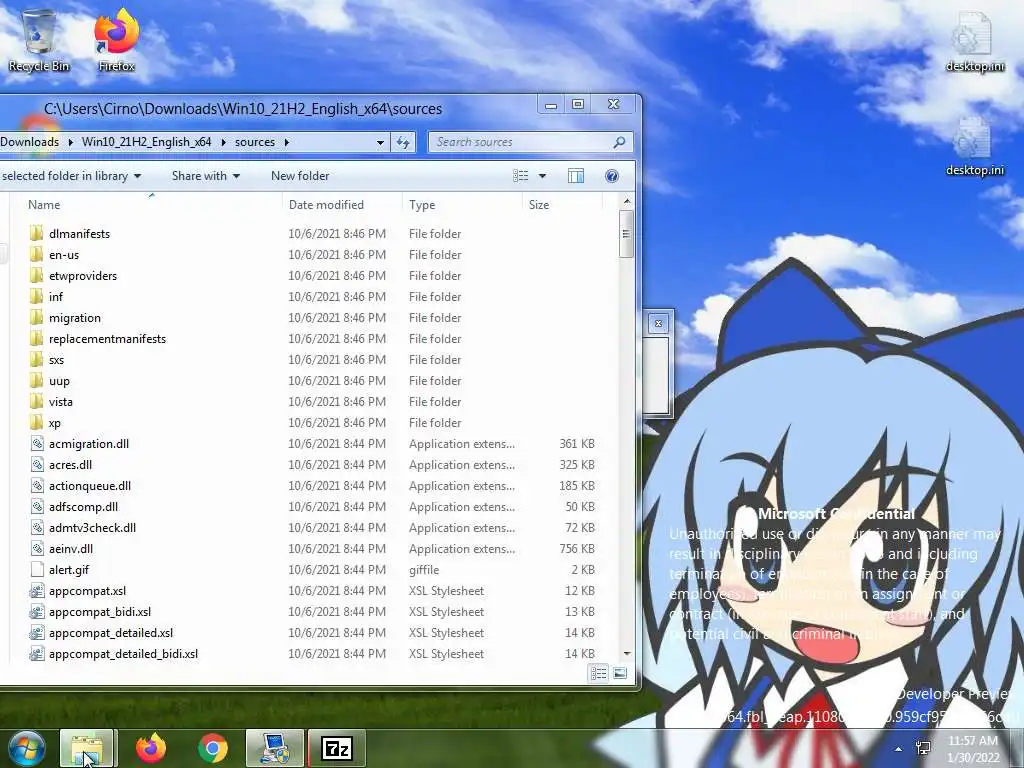1024x768 pixels.
Task: Open the Windows Start orb
Action: pos(26,748)
